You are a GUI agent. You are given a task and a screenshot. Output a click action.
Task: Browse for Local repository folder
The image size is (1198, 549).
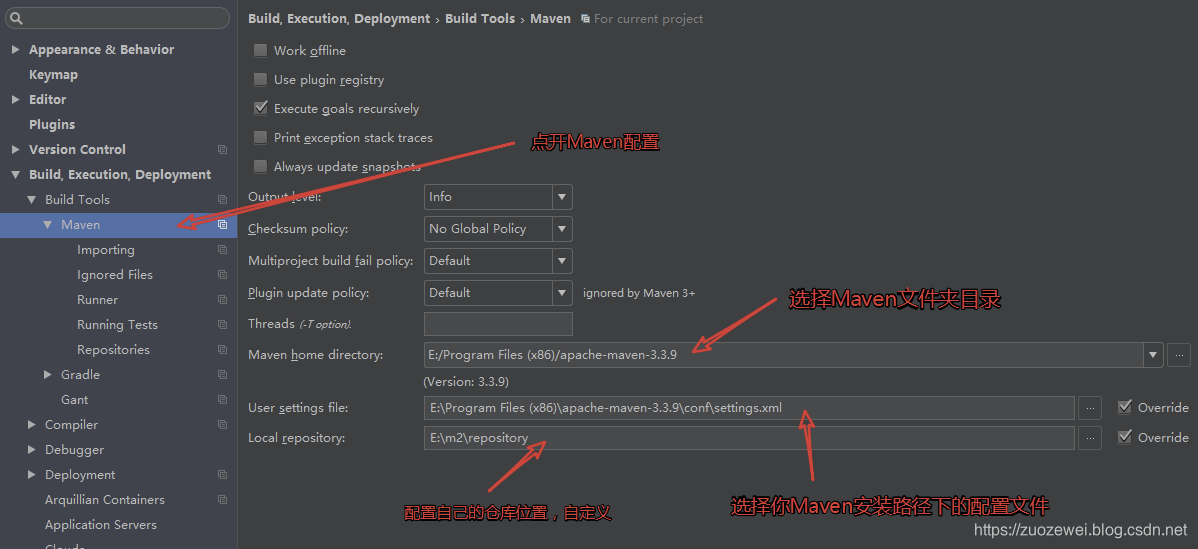pos(1090,438)
